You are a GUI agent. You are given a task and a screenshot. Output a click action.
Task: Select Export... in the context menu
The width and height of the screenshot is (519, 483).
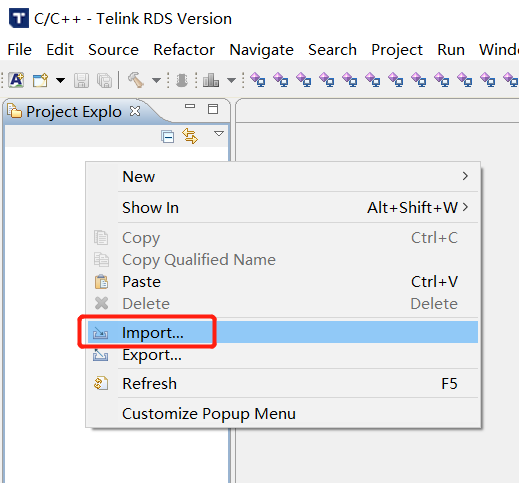click(283, 355)
